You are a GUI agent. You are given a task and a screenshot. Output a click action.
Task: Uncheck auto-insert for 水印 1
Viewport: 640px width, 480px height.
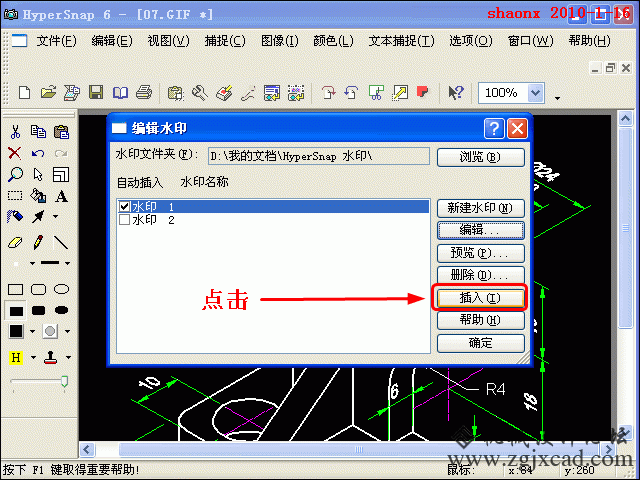coord(124,207)
